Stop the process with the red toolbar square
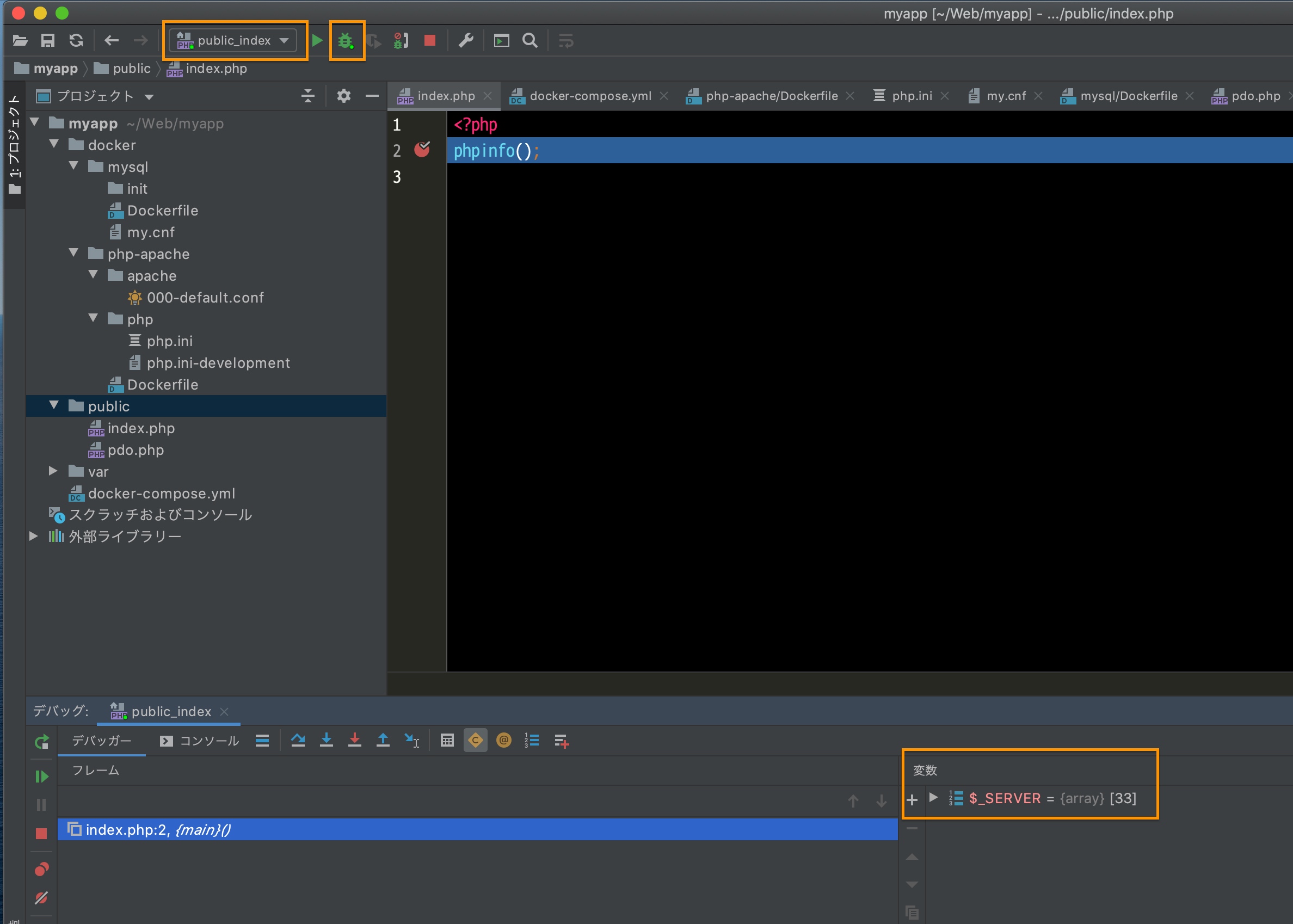The height and width of the screenshot is (924, 1293). 430,40
